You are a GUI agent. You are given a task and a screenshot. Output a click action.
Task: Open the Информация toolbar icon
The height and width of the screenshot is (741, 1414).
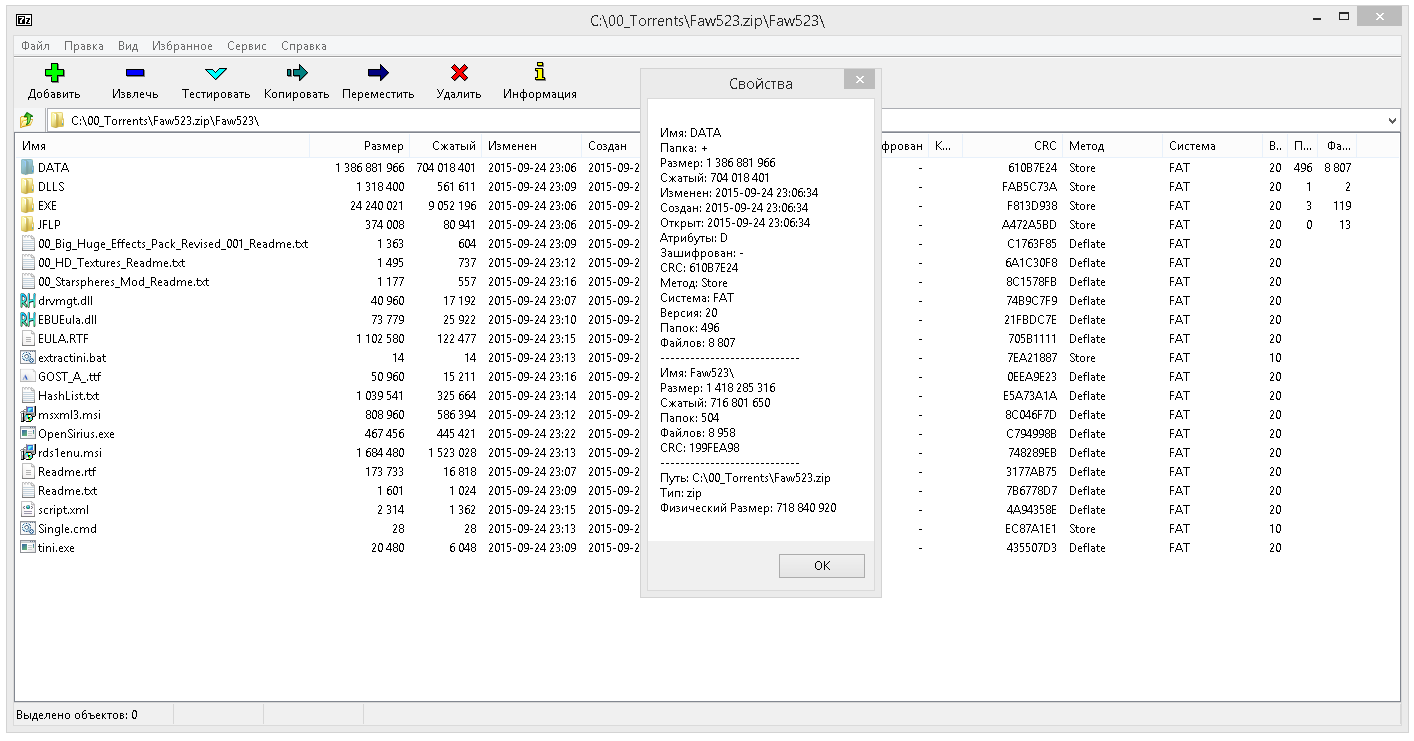[540, 72]
